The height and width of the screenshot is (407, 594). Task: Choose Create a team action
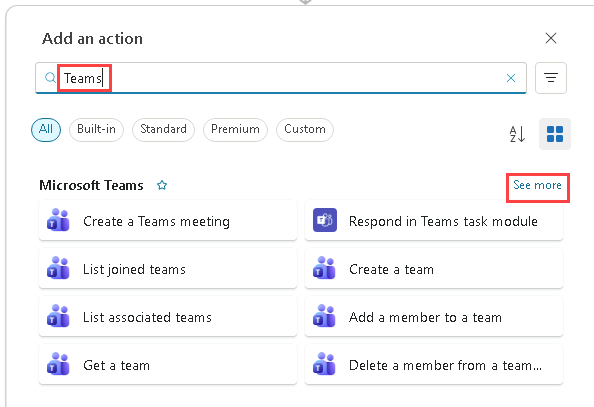[434, 268]
